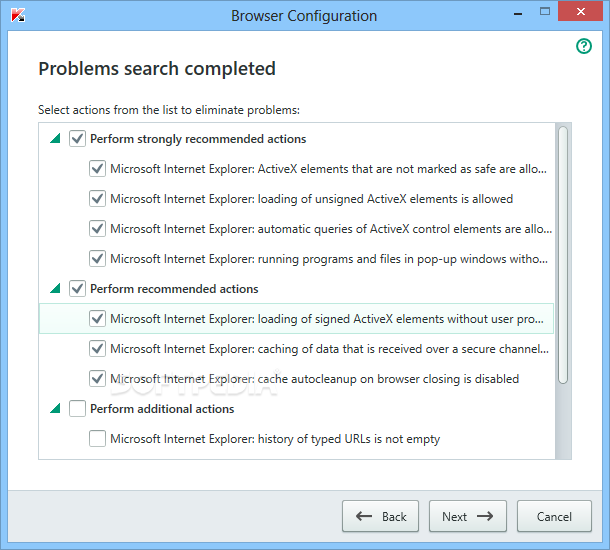610x550 pixels.
Task: Click the vertical scrollbar of the actions list
Action: pyautogui.click(x=563, y=255)
